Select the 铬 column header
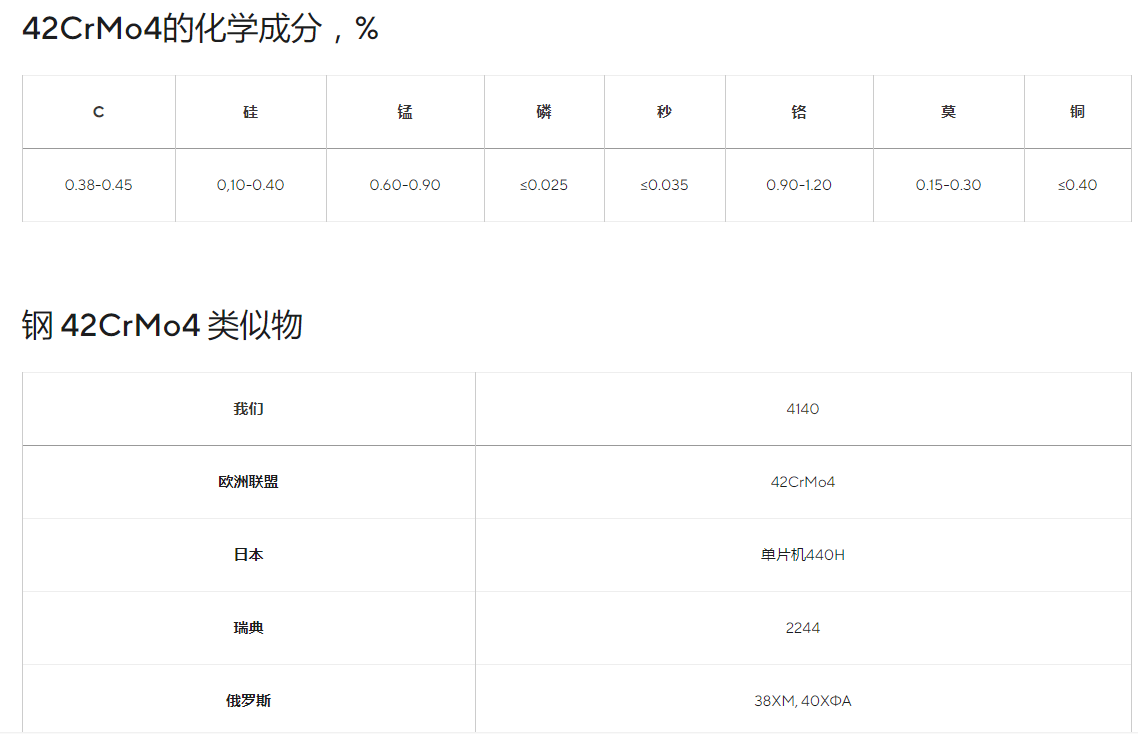This screenshot has width=1138, height=734. pos(798,111)
